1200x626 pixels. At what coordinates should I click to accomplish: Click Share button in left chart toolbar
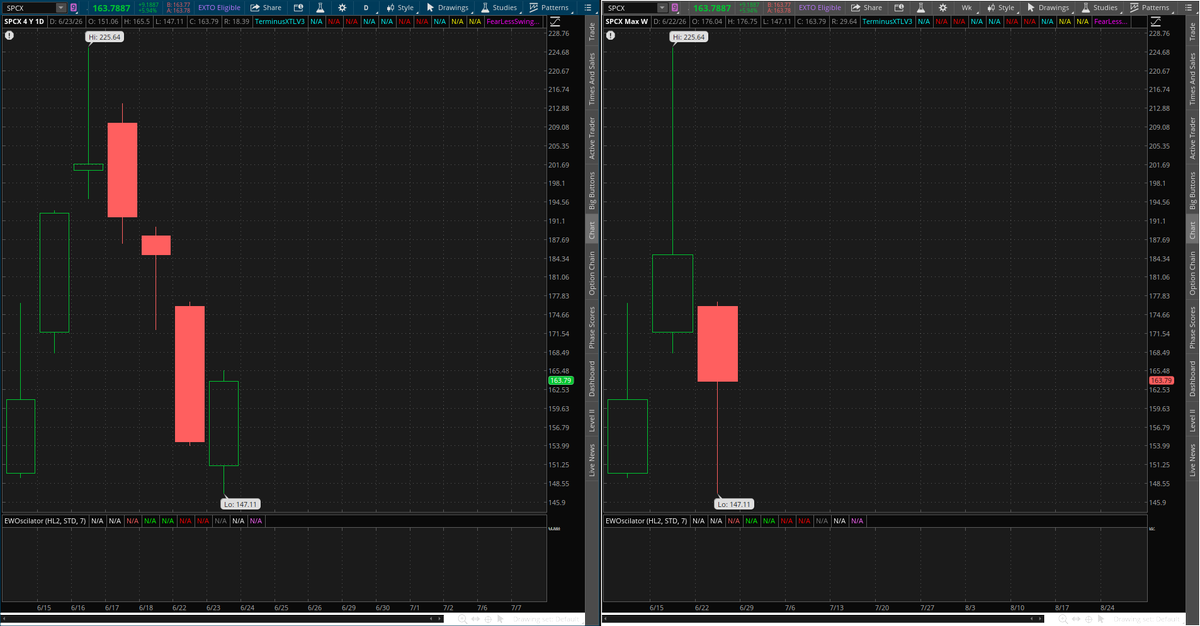266,8
